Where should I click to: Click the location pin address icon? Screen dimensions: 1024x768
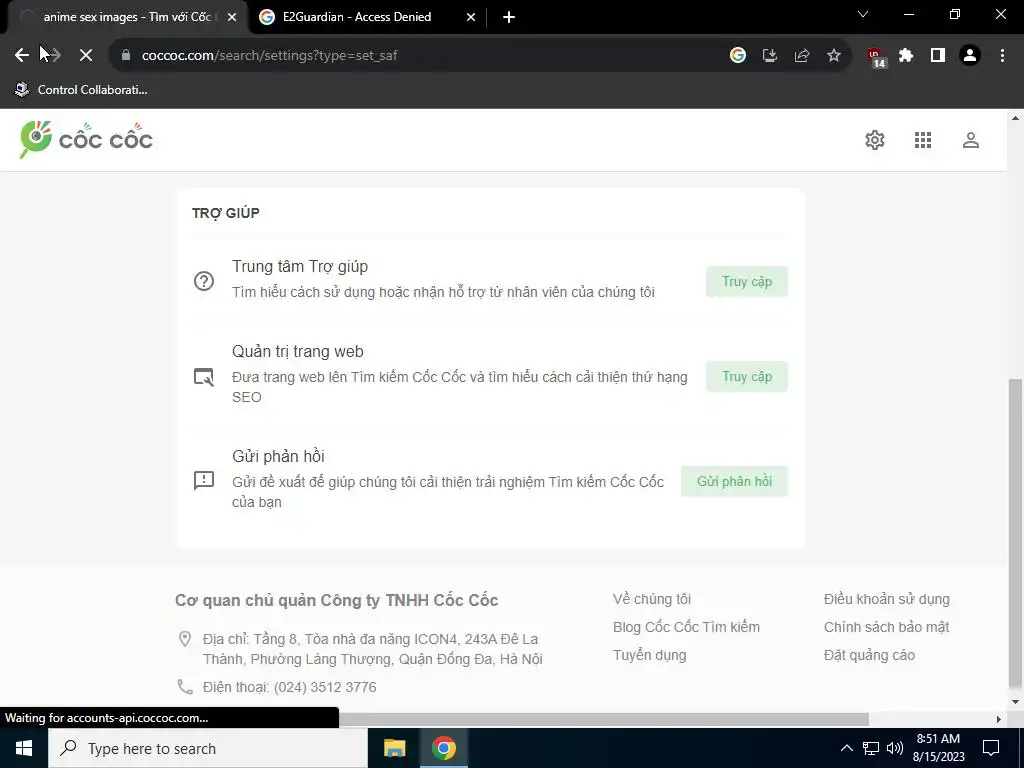click(185, 639)
